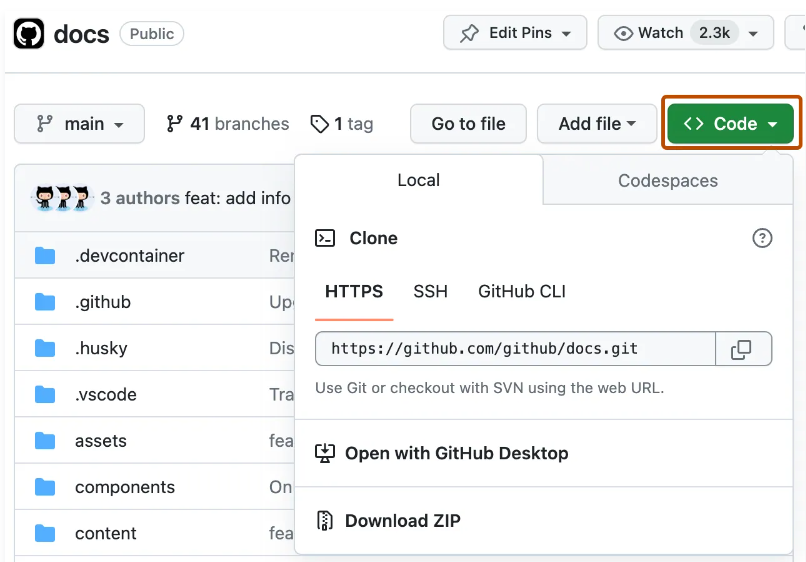Open the main branch selector dropdown
Screen dimensions: 806x562
pos(79,123)
